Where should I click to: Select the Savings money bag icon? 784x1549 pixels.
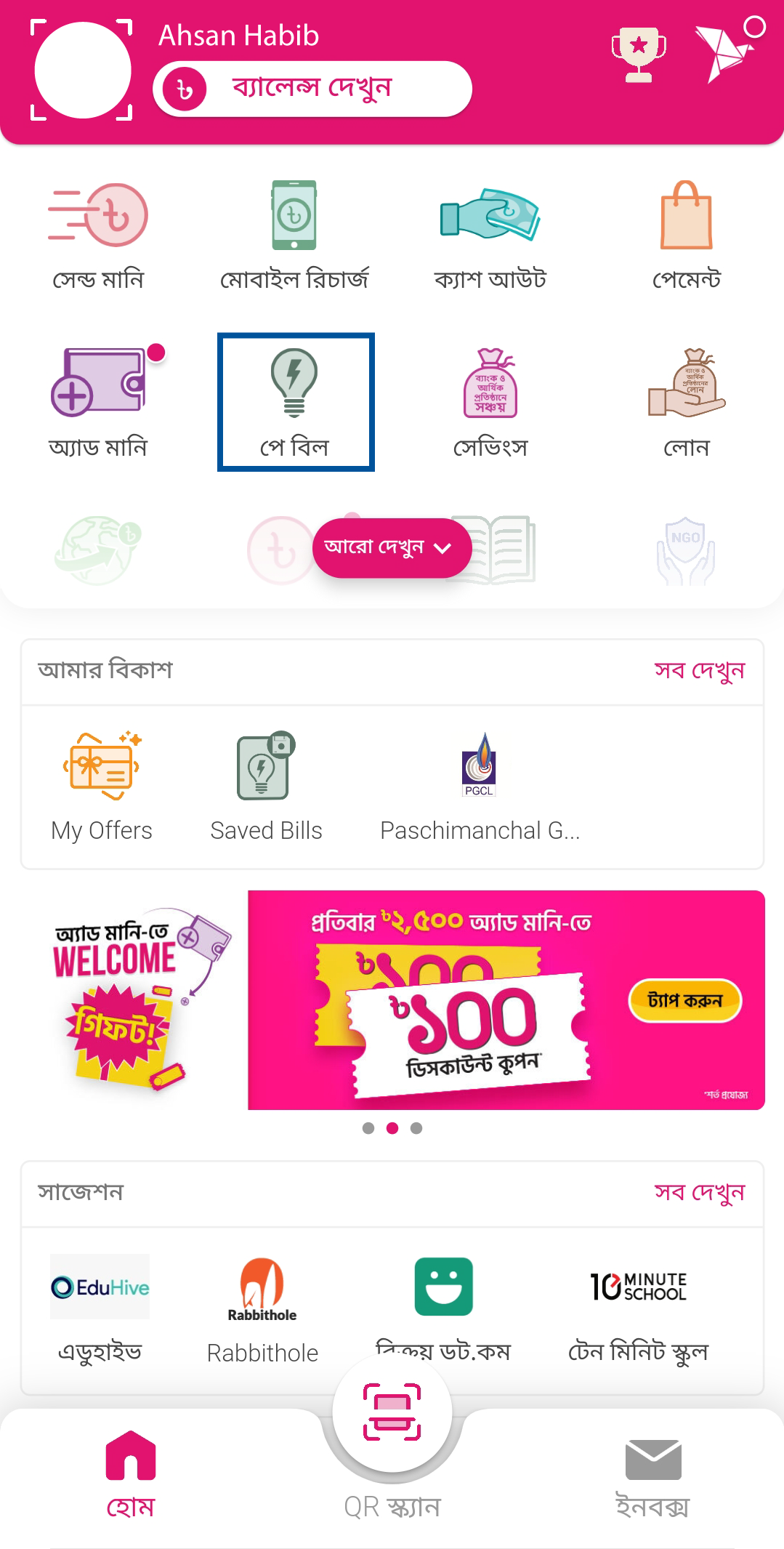pos(490,383)
